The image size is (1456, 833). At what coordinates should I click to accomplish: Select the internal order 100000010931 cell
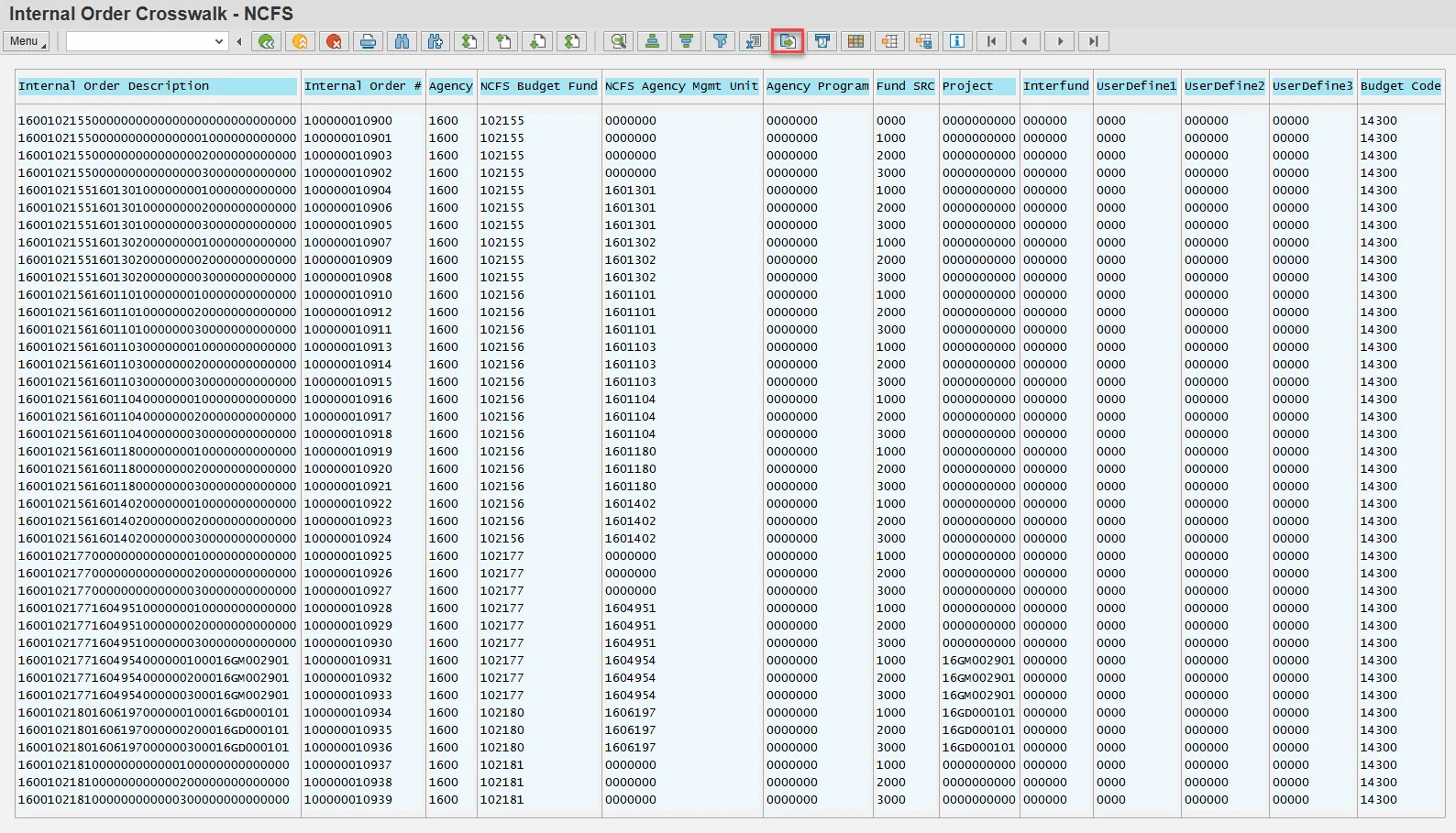348,661
